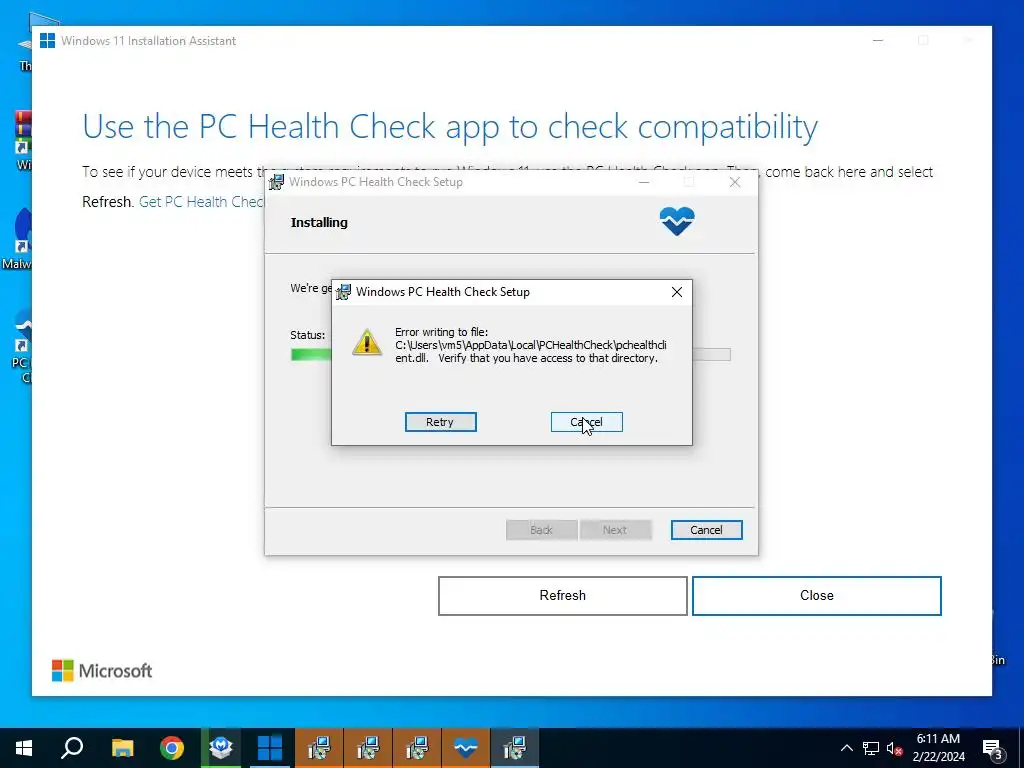Image resolution: width=1024 pixels, height=768 pixels.
Task: Open the Windows Start menu
Action: (x=24, y=748)
